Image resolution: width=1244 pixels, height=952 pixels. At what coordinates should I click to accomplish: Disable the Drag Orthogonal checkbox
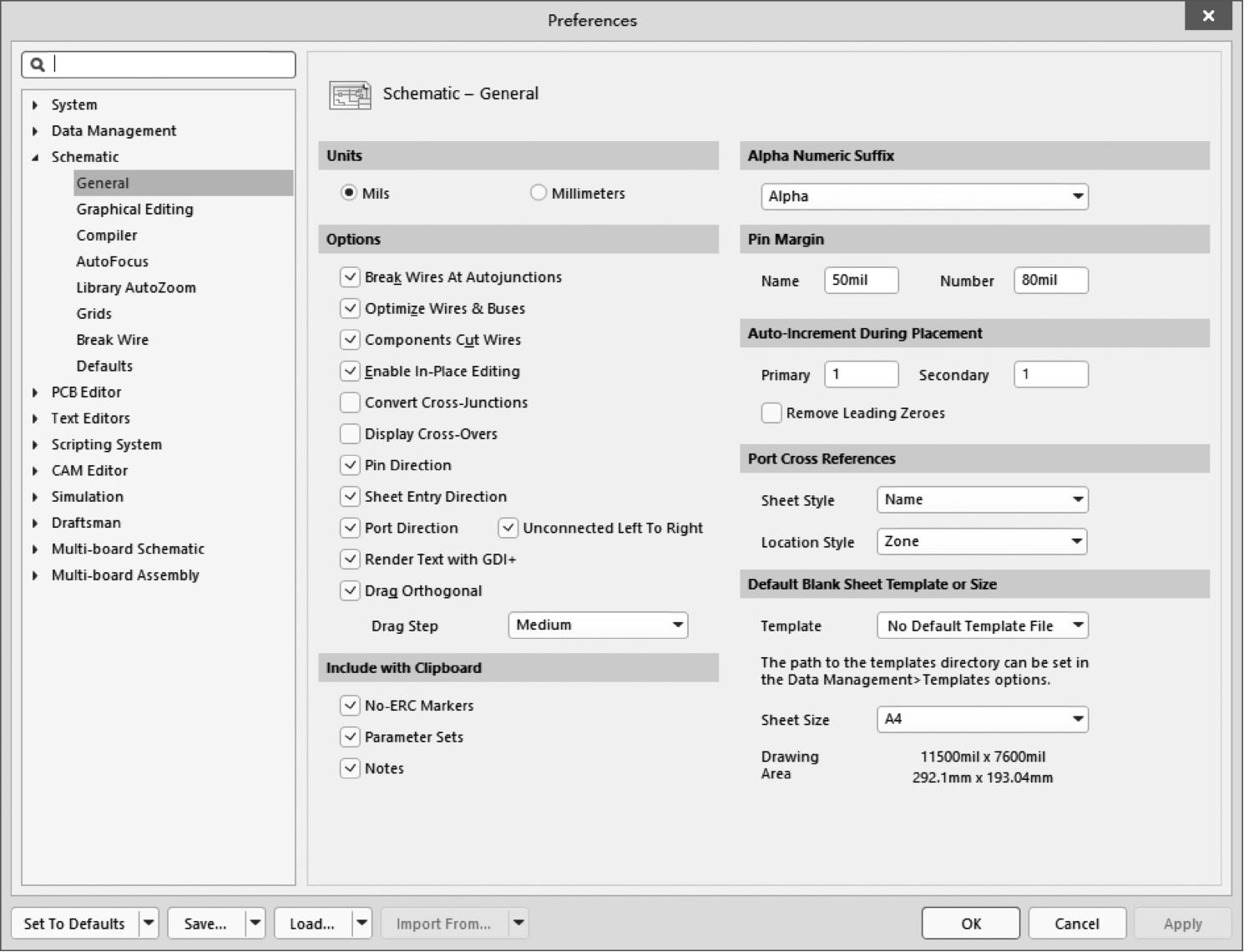[x=350, y=591]
